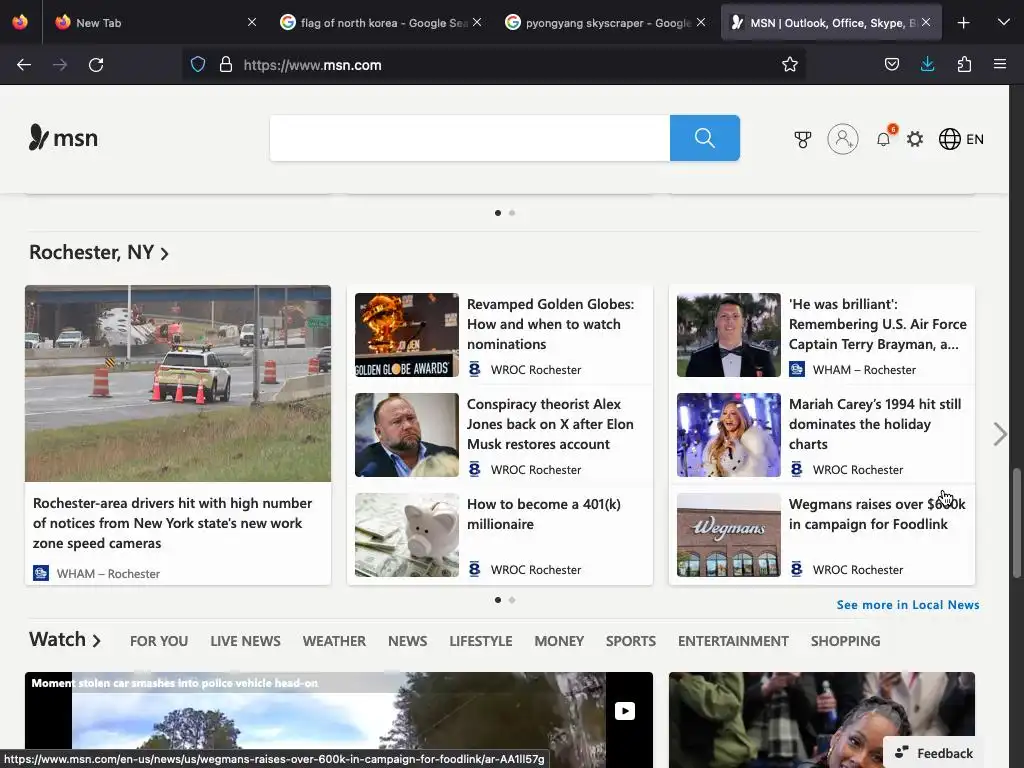Viewport: 1024px width, 768px height.
Task: Open Alex Jones back on X article
Action: point(551,424)
